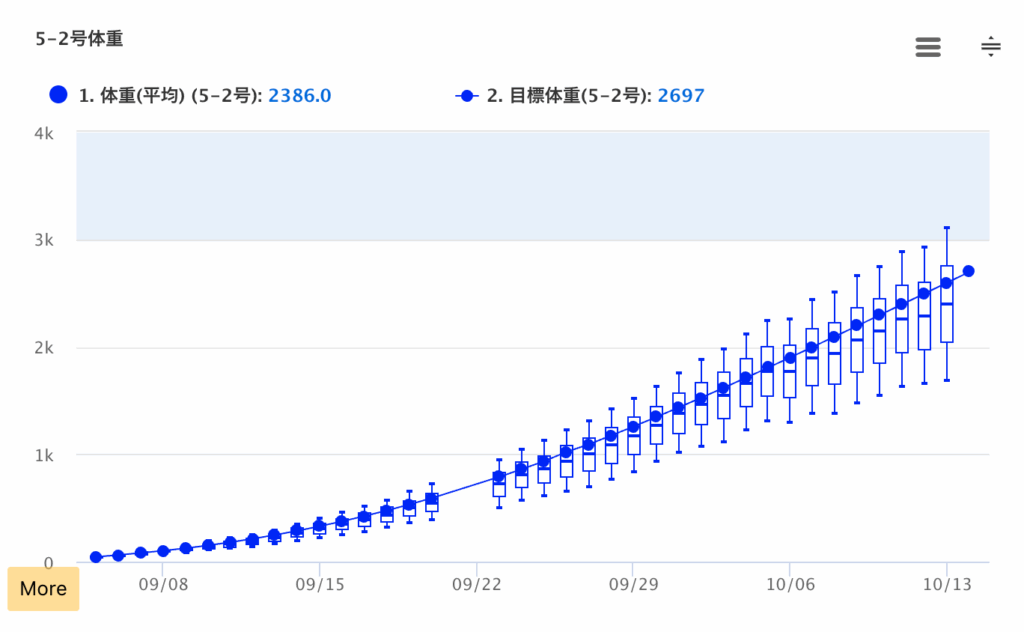Toggle the 体重(平均) legend series

pyautogui.click(x=170, y=96)
